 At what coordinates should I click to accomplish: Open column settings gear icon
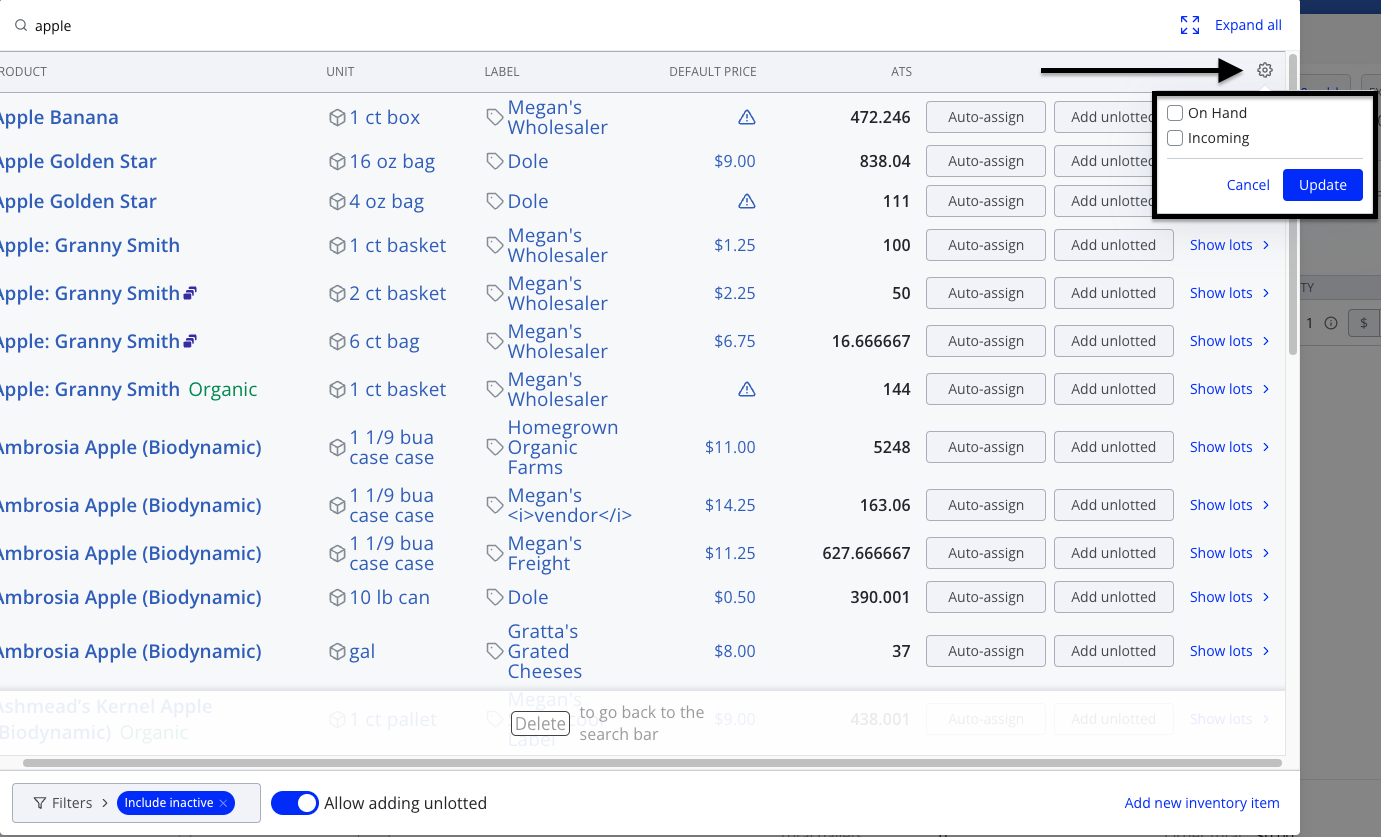click(x=1265, y=70)
